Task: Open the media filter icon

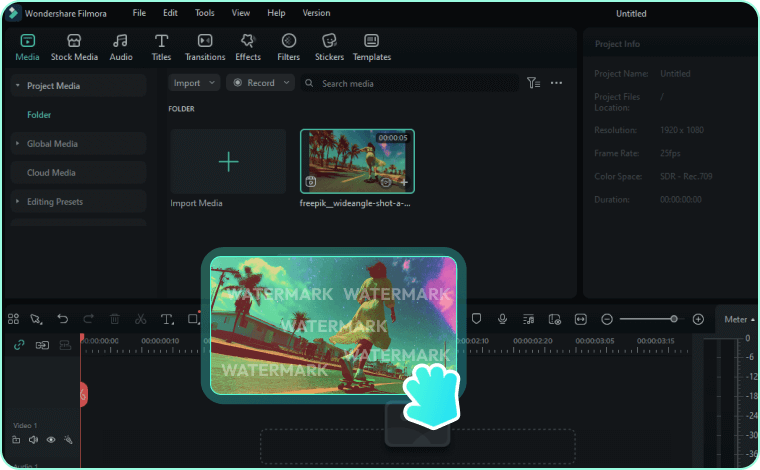Action: (533, 83)
